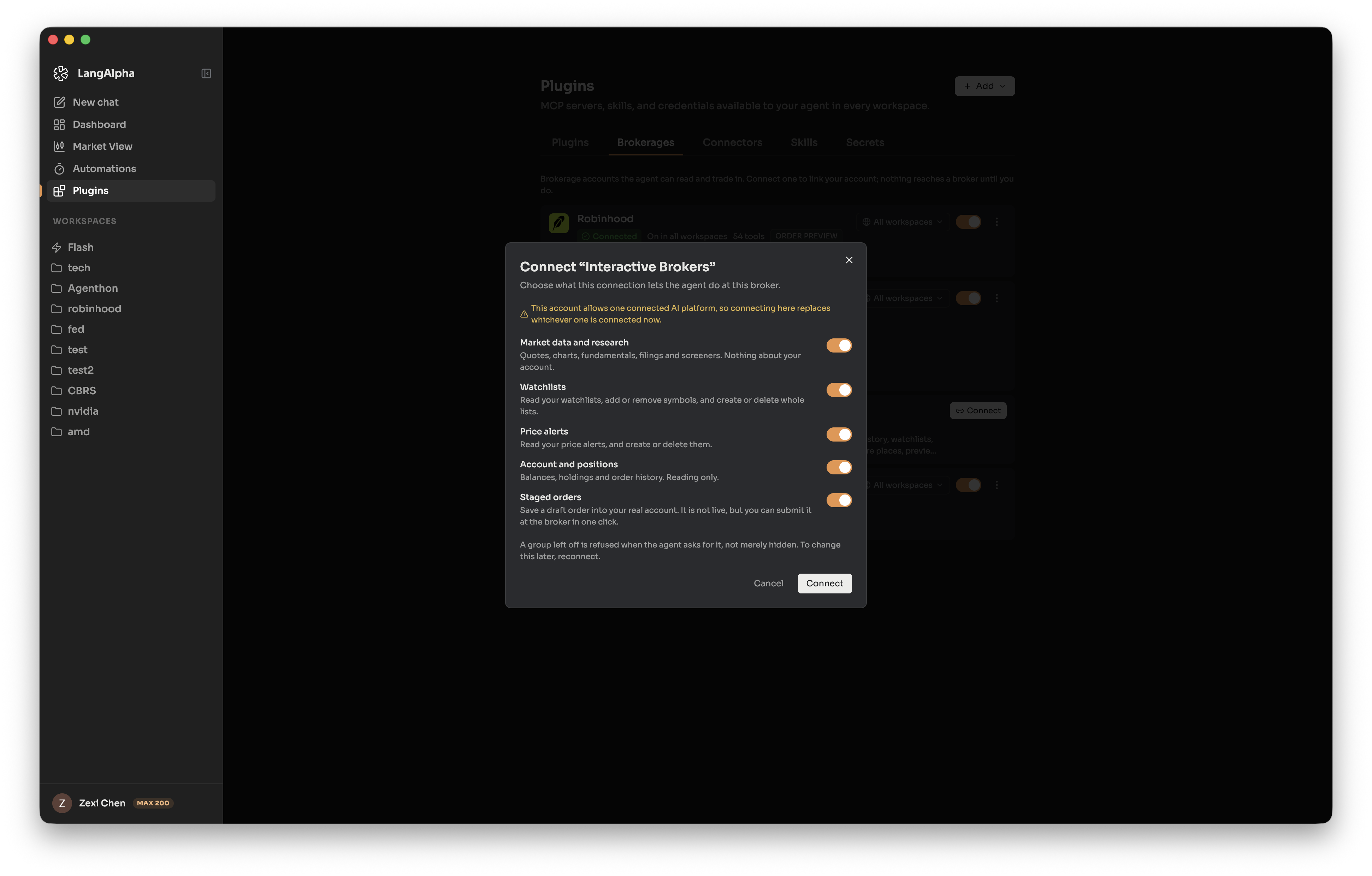Click the nvidia workspace folder icon
The width and height of the screenshot is (1372, 876).
pos(57,411)
